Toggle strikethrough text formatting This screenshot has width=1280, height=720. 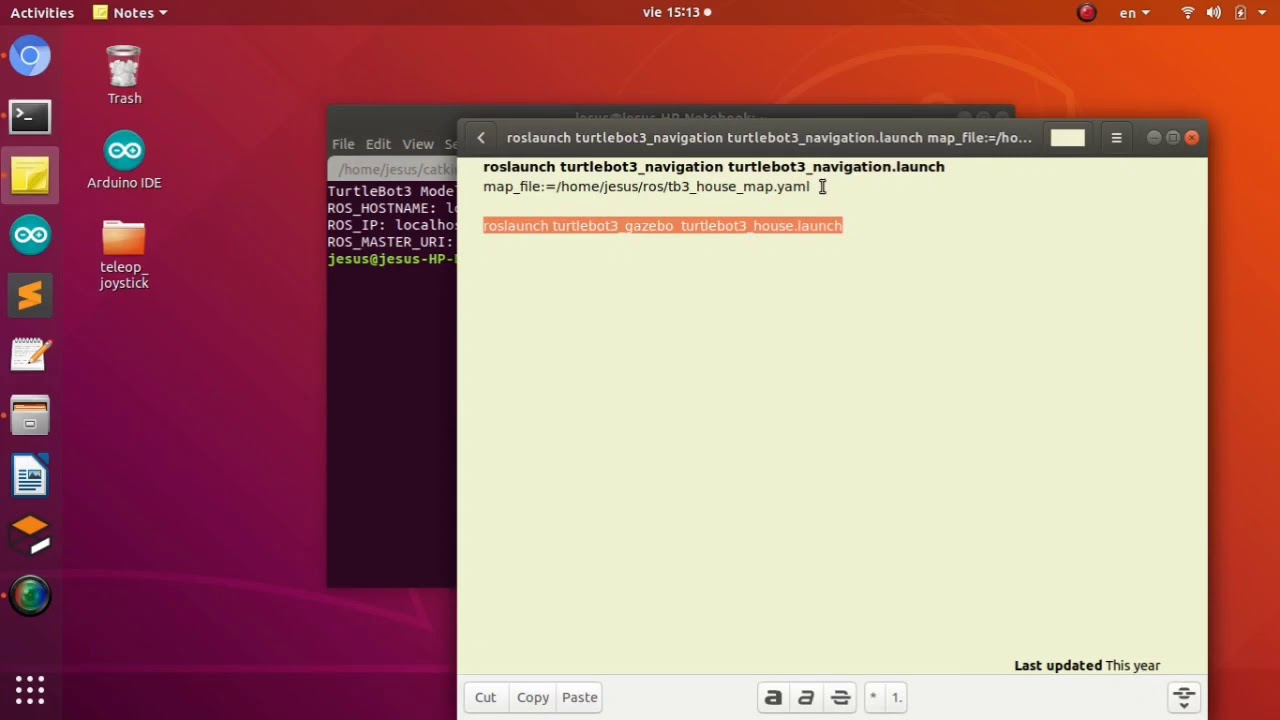pos(840,697)
